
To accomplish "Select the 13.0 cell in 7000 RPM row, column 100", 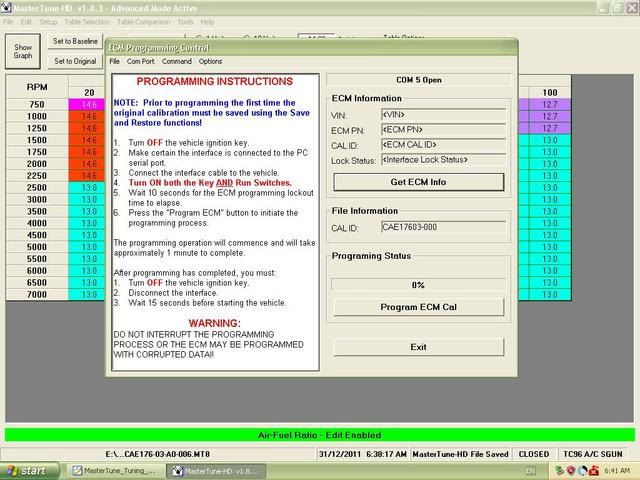I will click(x=550, y=294).
